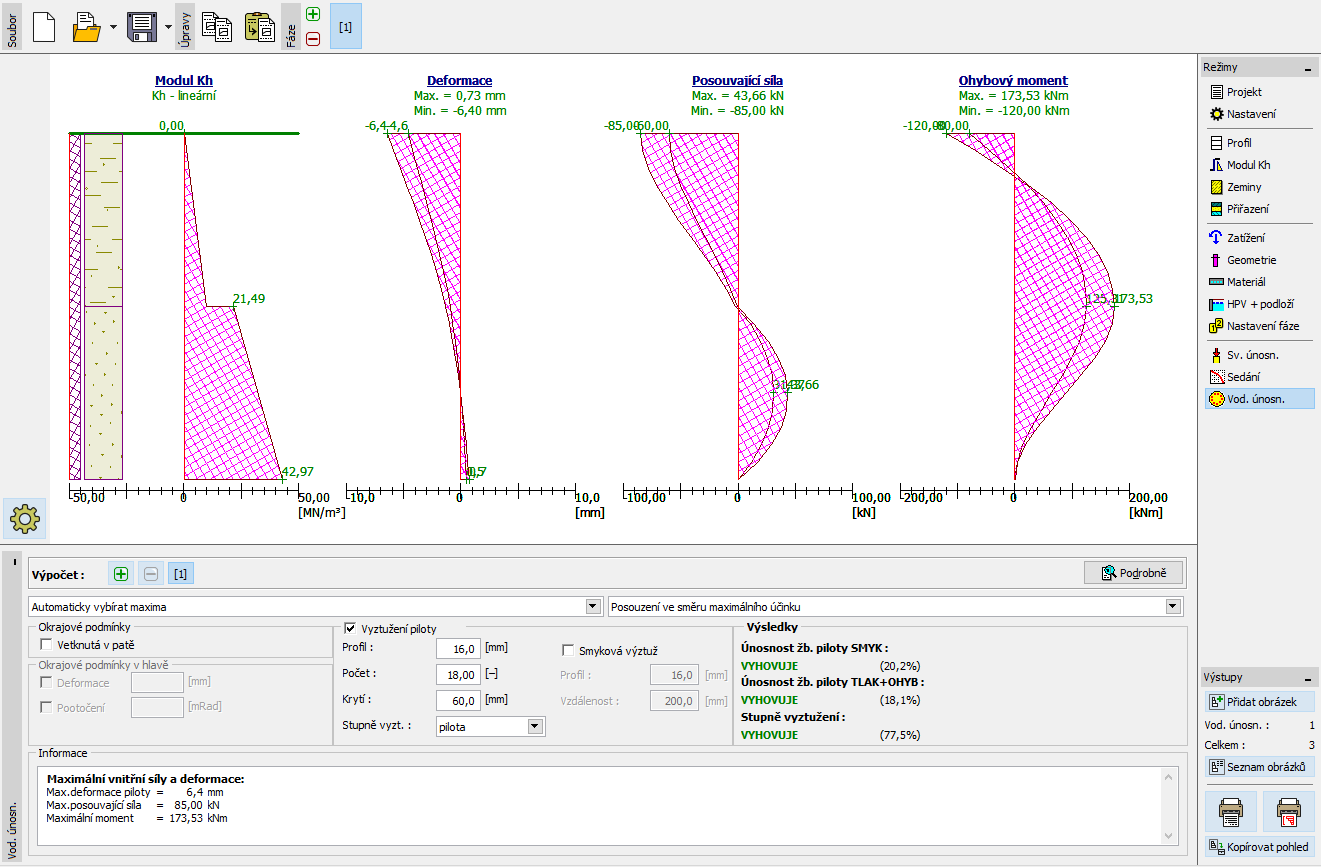This screenshot has width=1321, height=867.
Task: Open 'Posouzení ve směru maximálního účinku' dropdown
Action: (x=895, y=607)
